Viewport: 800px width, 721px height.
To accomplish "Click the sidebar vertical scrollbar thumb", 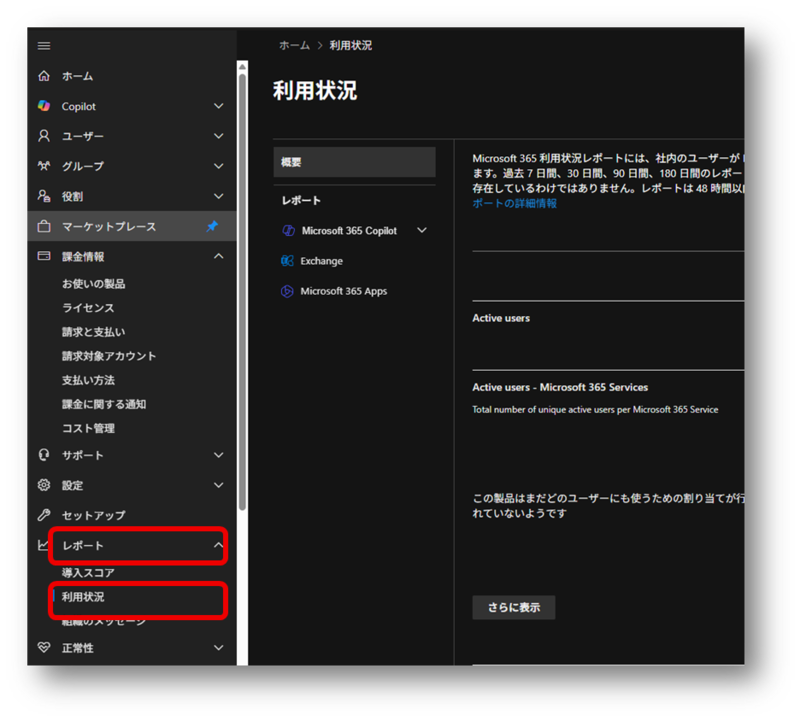I will point(242,292).
